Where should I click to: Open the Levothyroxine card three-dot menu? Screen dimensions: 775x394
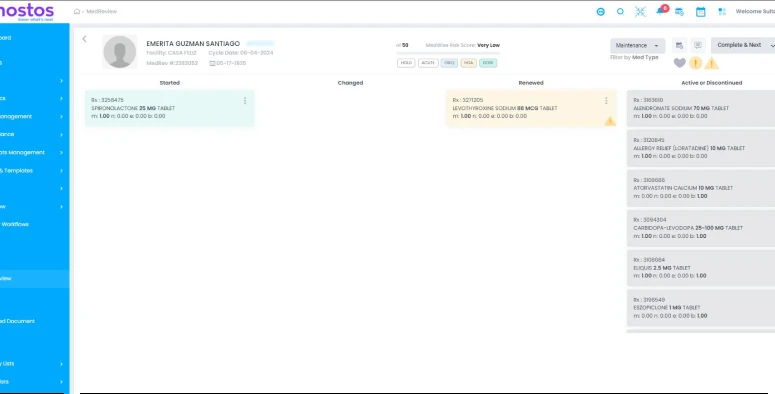point(606,101)
